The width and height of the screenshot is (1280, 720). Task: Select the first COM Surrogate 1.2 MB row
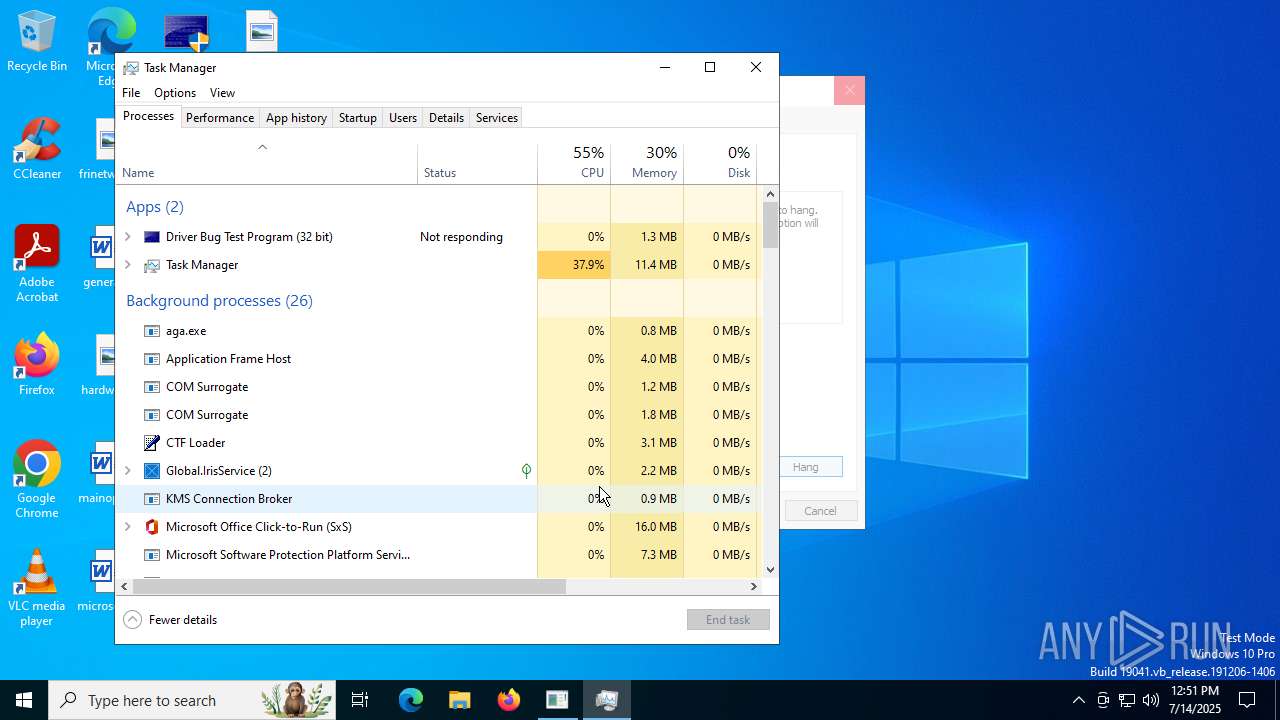point(439,387)
